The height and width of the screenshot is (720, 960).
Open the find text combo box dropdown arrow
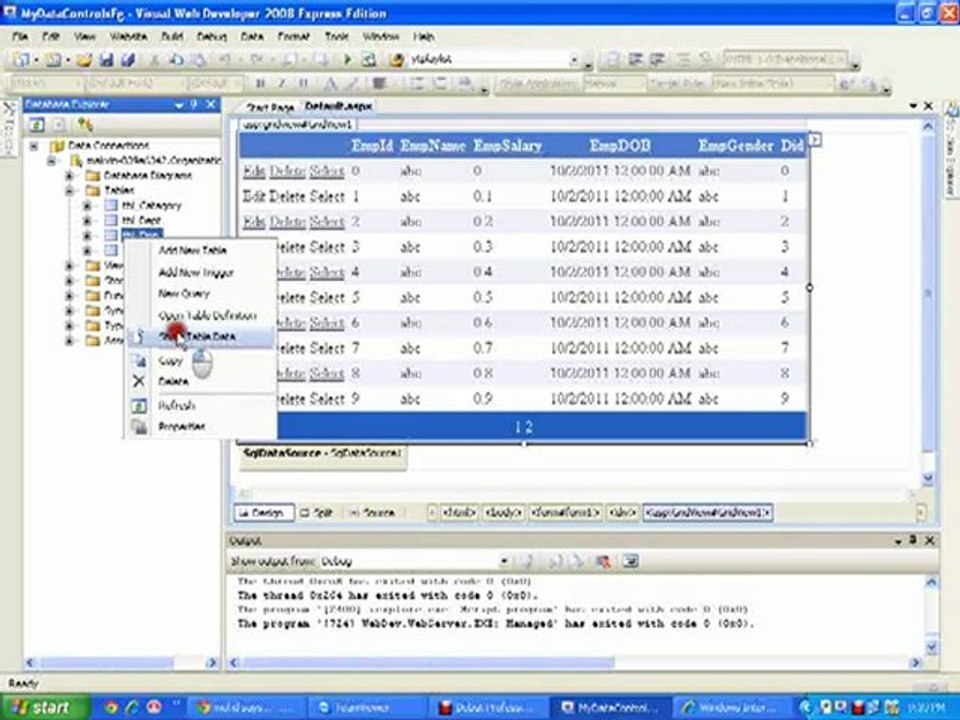(574, 59)
